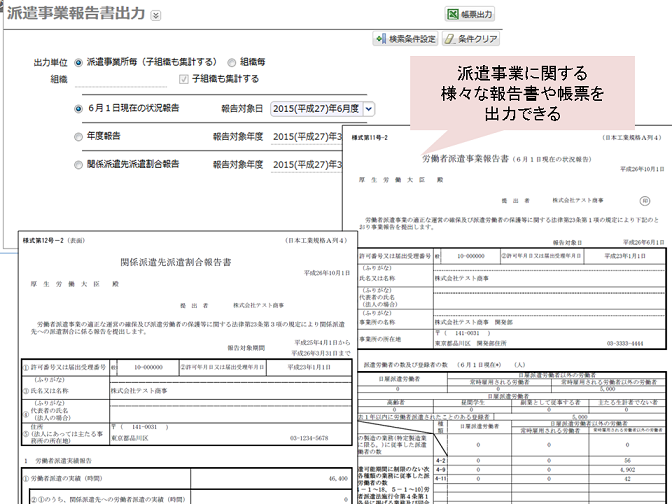Image resolution: width=672 pixels, height=504 pixels.
Task: Toggle 子組織も集計する checkbox
Action: click(184, 79)
